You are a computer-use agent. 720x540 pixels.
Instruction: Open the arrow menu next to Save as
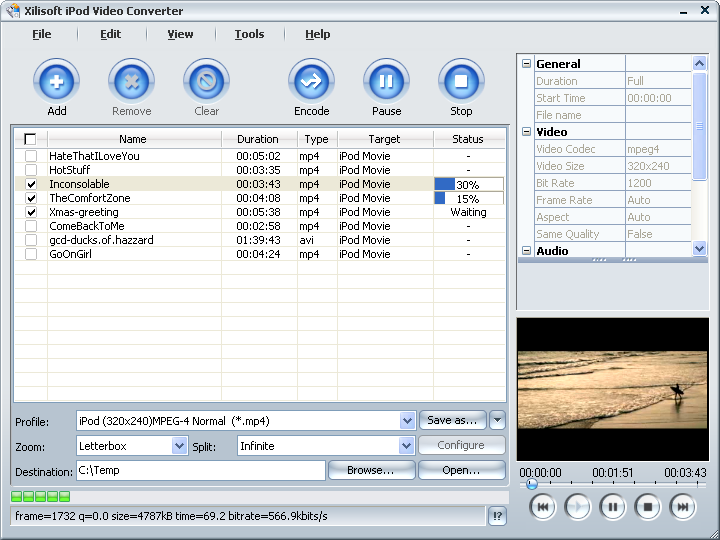click(497, 420)
